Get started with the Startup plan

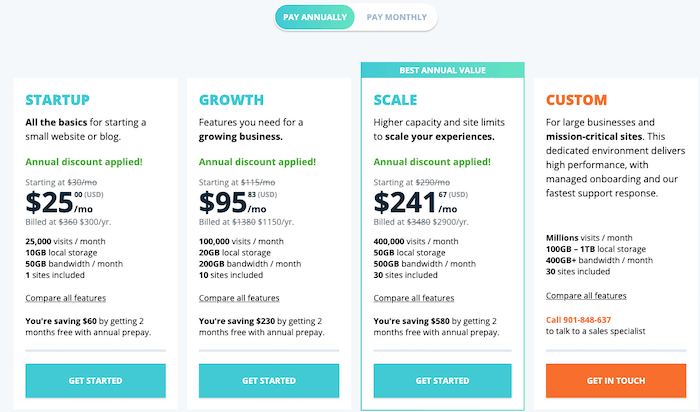pyautogui.click(x=96, y=381)
